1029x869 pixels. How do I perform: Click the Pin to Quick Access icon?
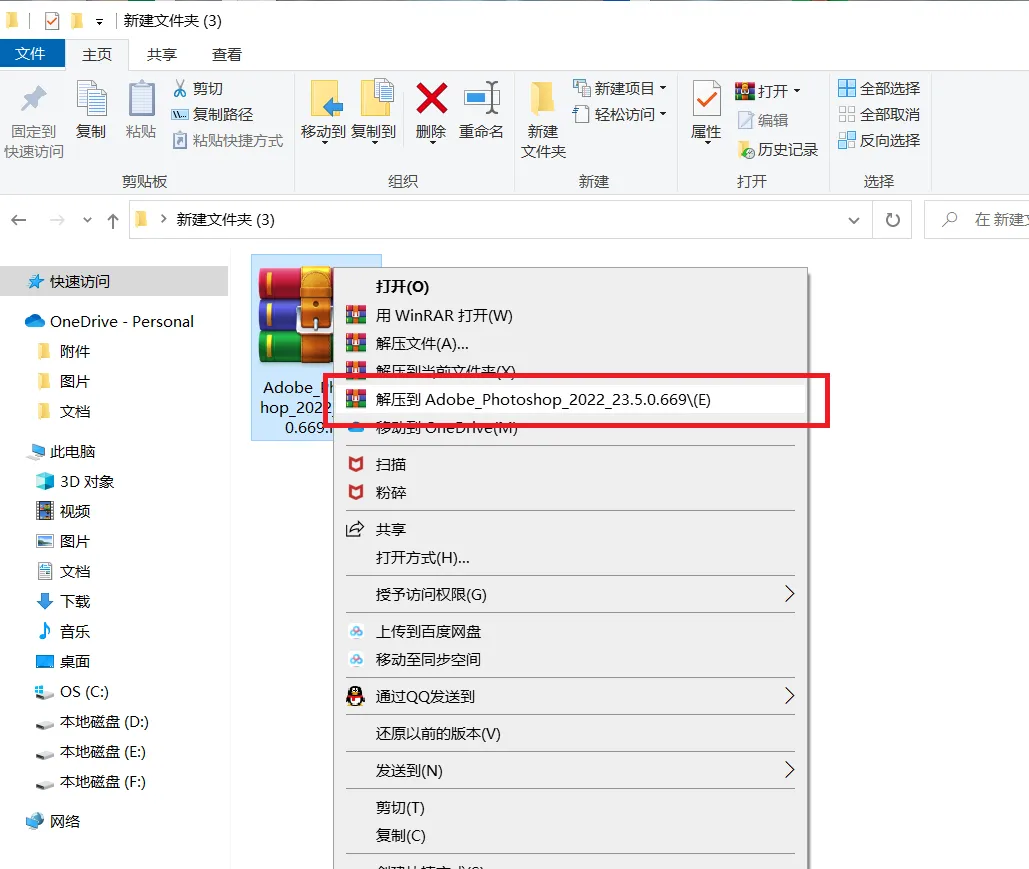click(x=34, y=99)
